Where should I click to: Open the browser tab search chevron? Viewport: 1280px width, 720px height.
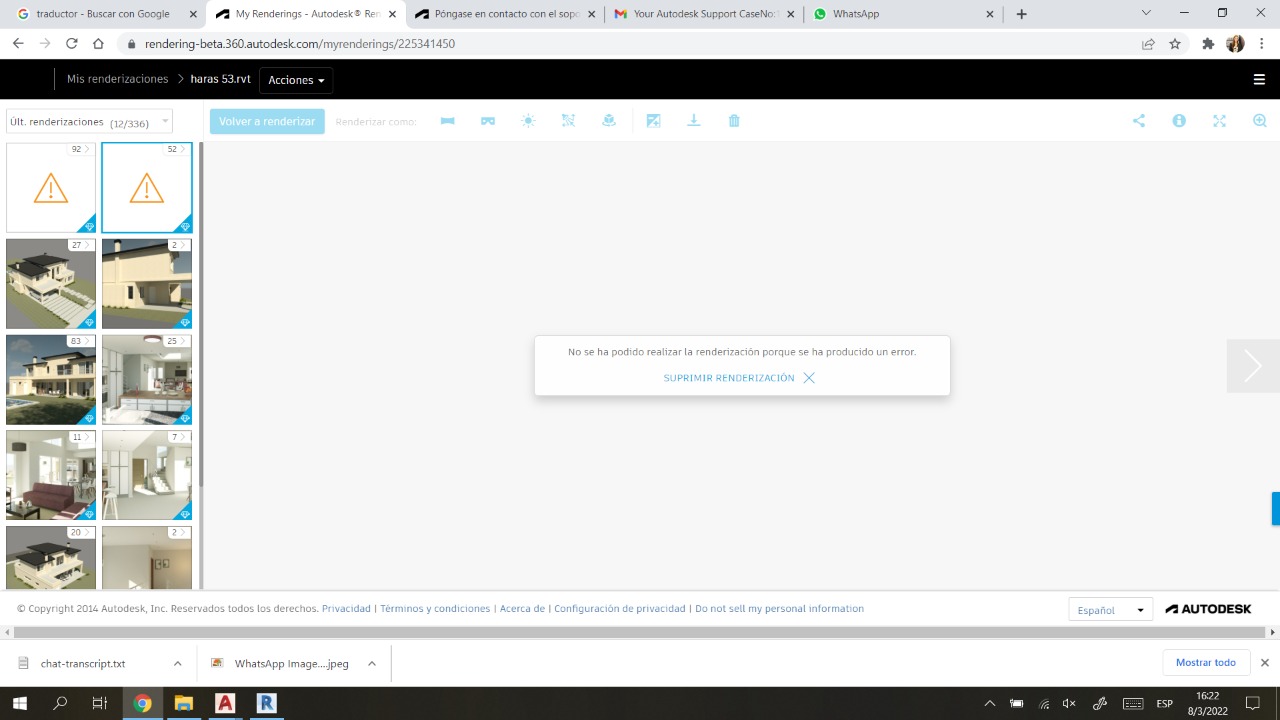pos(1145,13)
